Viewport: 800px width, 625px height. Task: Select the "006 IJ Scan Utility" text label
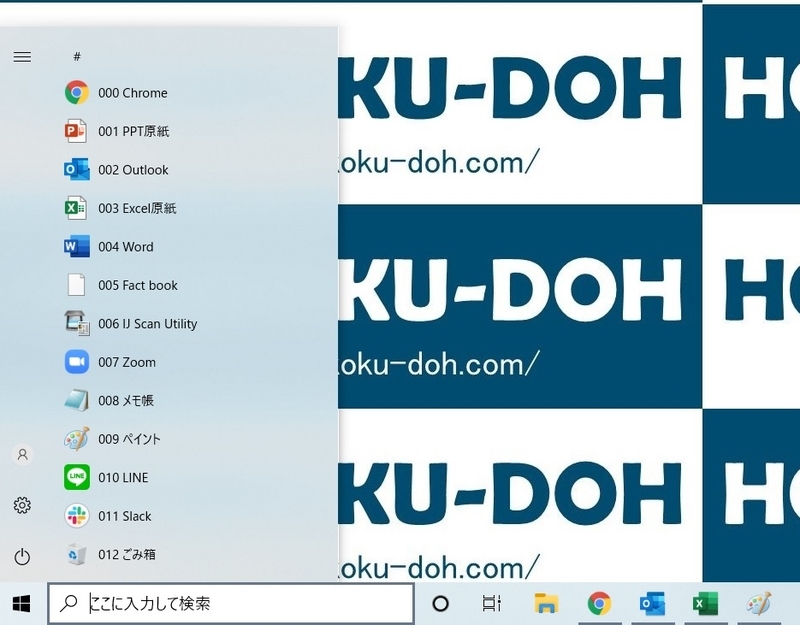pos(147,324)
